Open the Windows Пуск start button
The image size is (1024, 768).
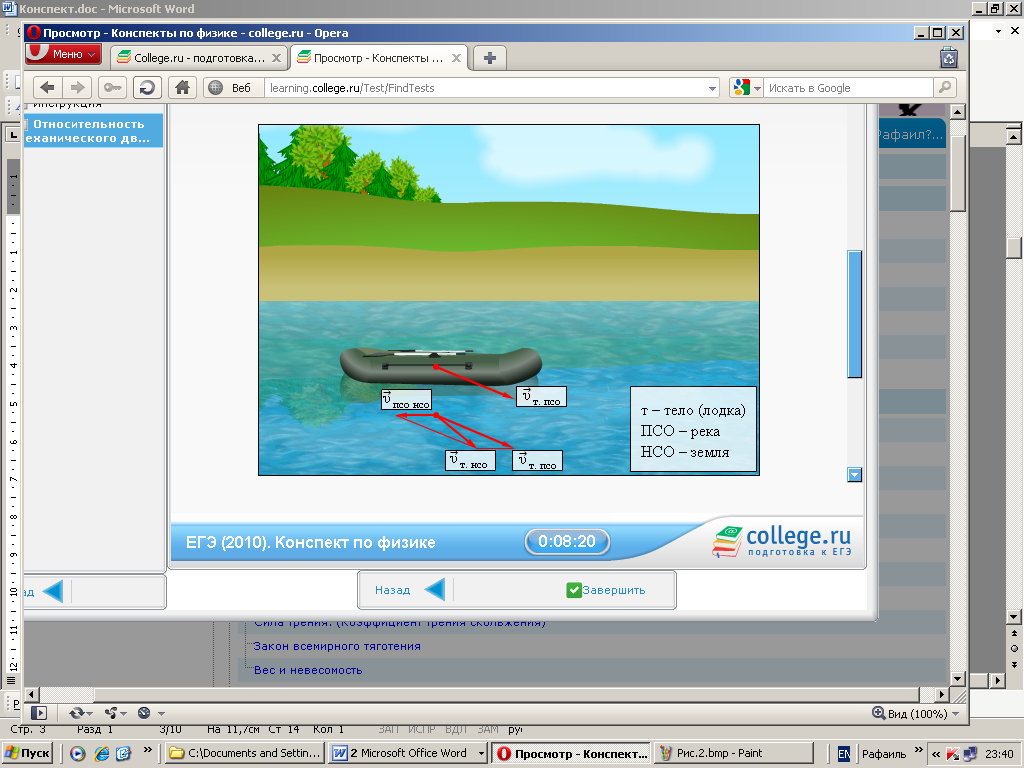coord(27,753)
